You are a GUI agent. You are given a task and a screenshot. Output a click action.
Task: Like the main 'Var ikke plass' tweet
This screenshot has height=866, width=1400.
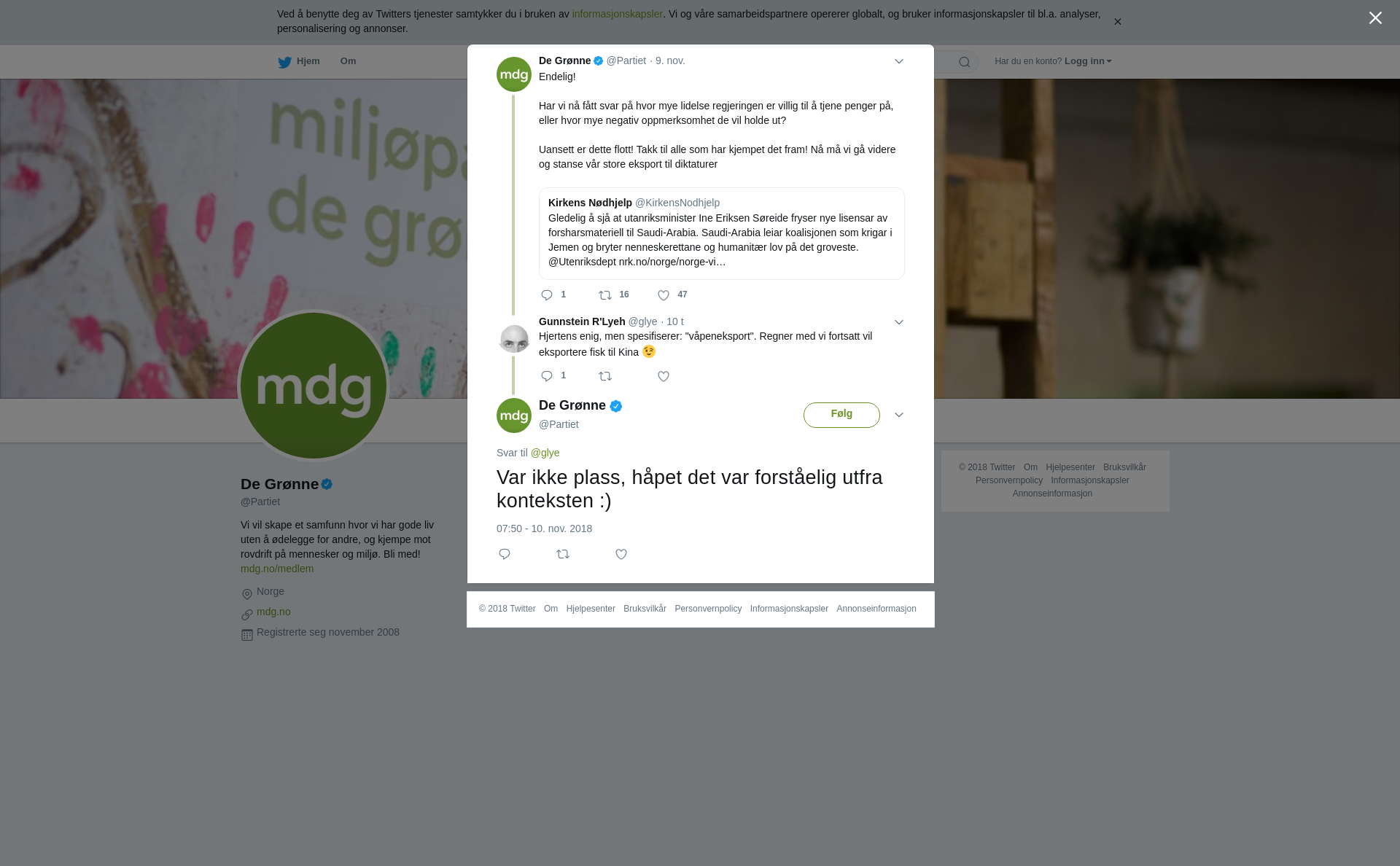point(621,555)
